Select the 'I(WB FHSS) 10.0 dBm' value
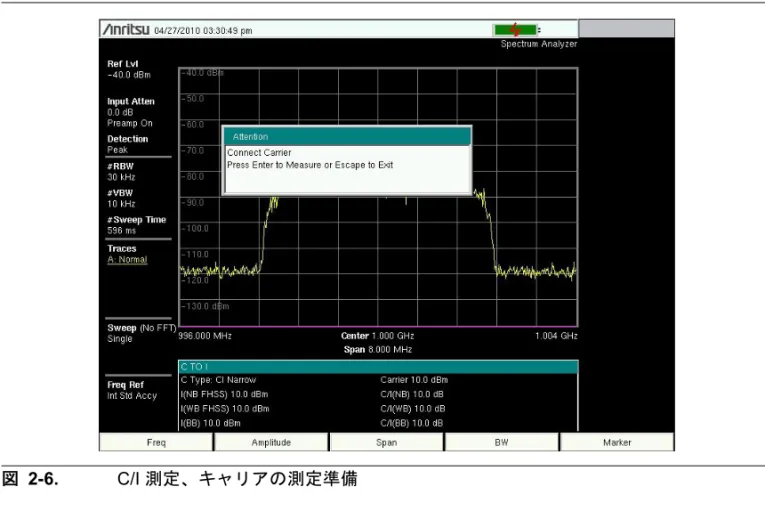The image size is (765, 511). pyautogui.click(x=225, y=409)
